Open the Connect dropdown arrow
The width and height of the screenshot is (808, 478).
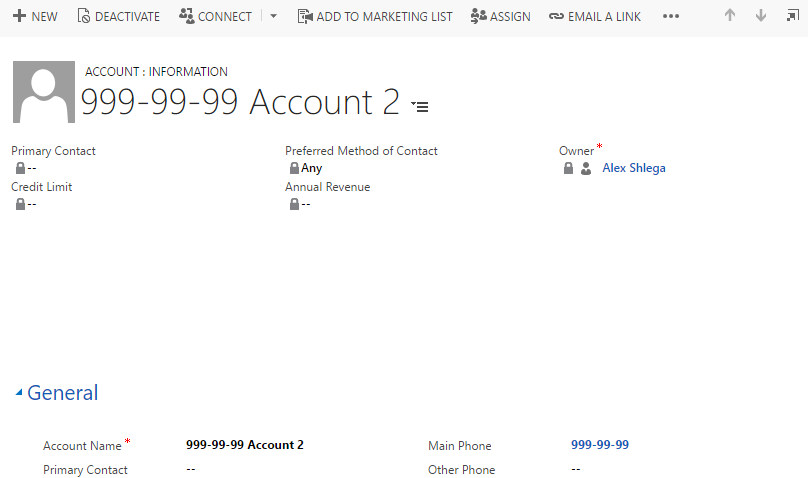click(274, 16)
